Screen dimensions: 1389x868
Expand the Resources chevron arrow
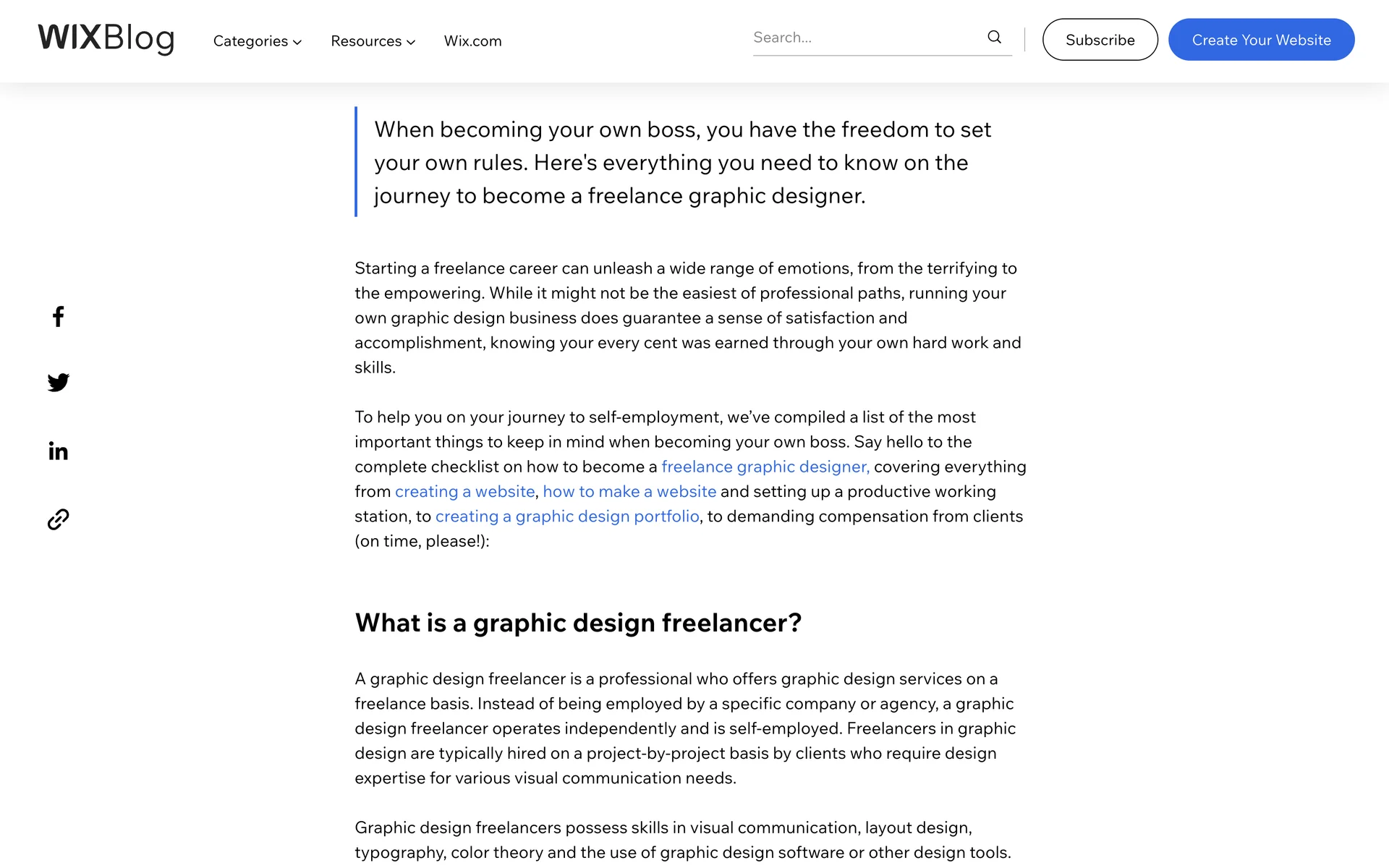pyautogui.click(x=411, y=42)
